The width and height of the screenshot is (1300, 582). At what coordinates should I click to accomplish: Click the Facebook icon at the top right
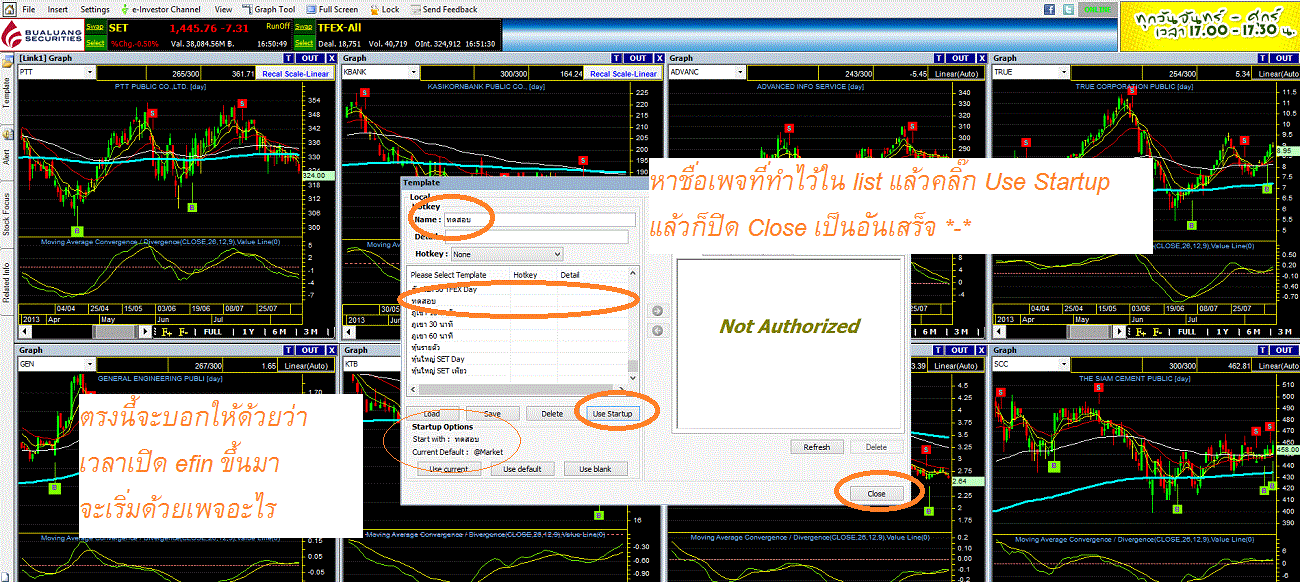pyautogui.click(x=1049, y=9)
